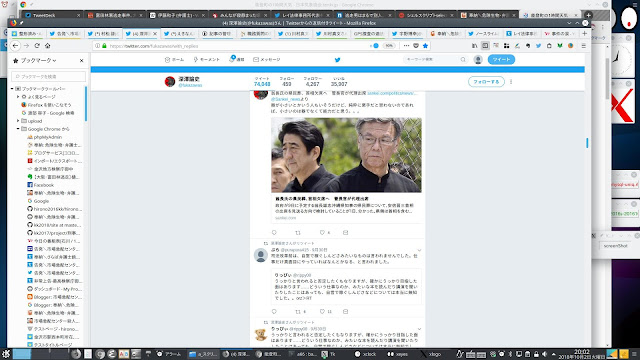Go back with Firefox back arrow
The height and width of the screenshot is (360, 640).
click(x=16, y=46)
